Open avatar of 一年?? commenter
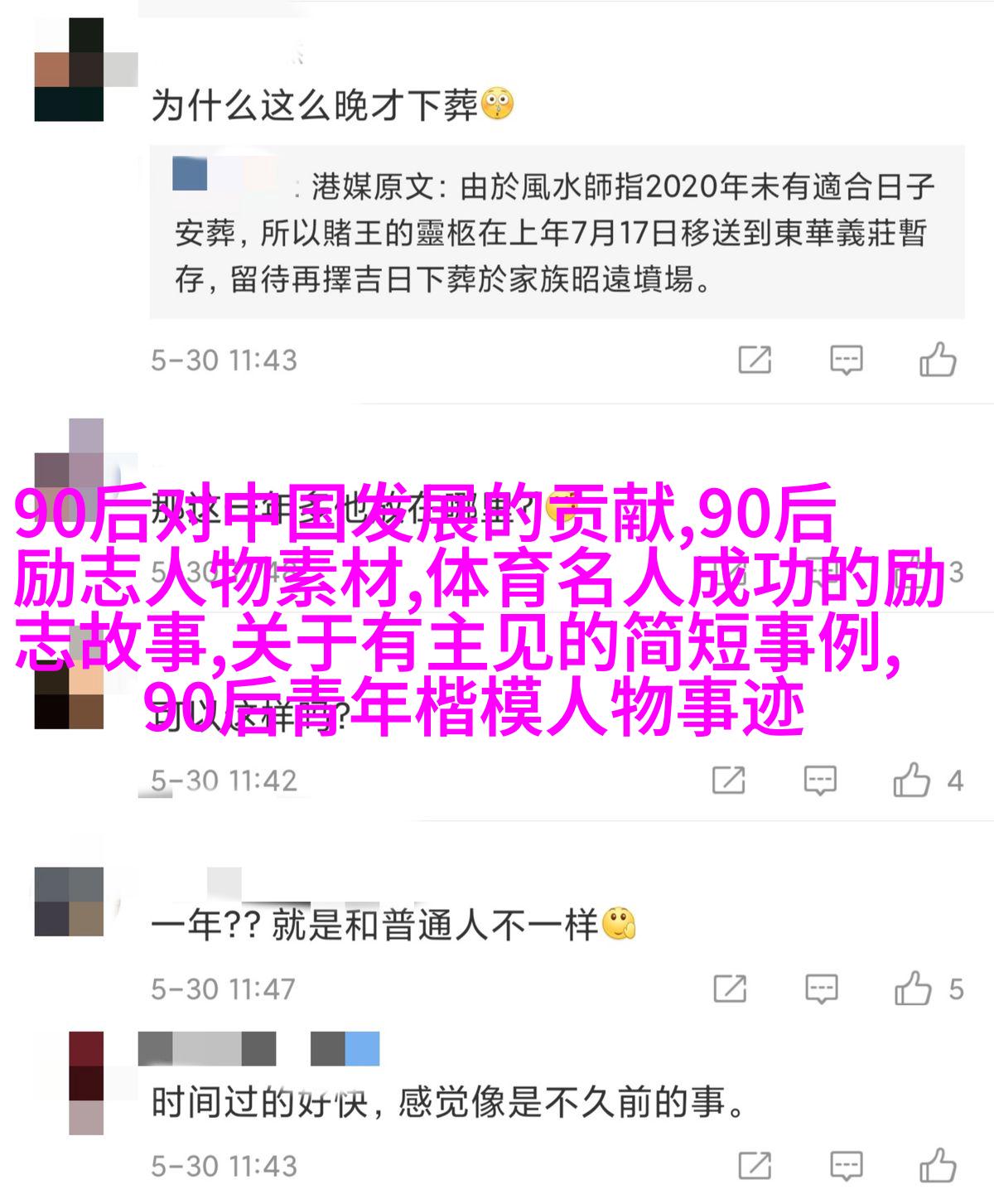Image resolution: width=994 pixels, height=1204 pixels. (70, 902)
